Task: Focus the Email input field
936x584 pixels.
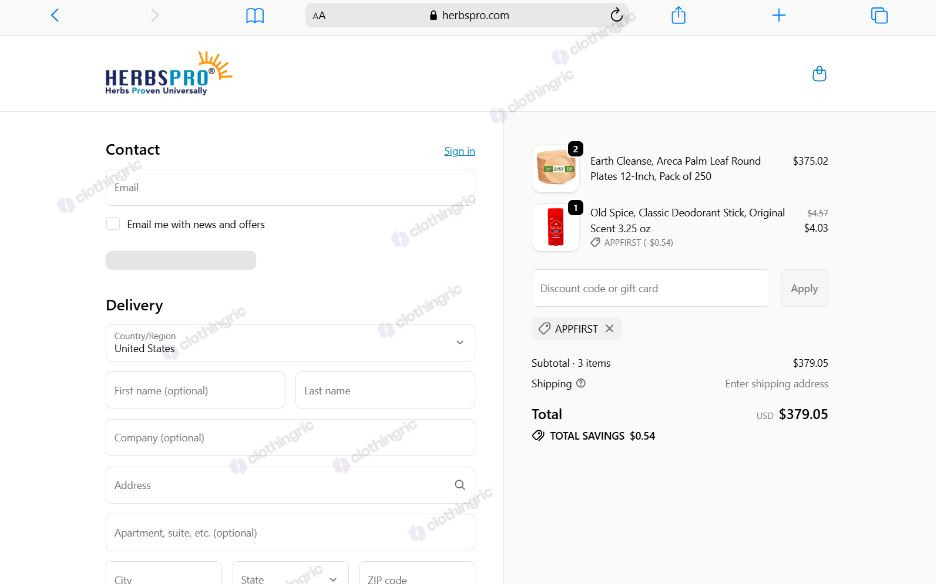Action: pyautogui.click(x=290, y=188)
